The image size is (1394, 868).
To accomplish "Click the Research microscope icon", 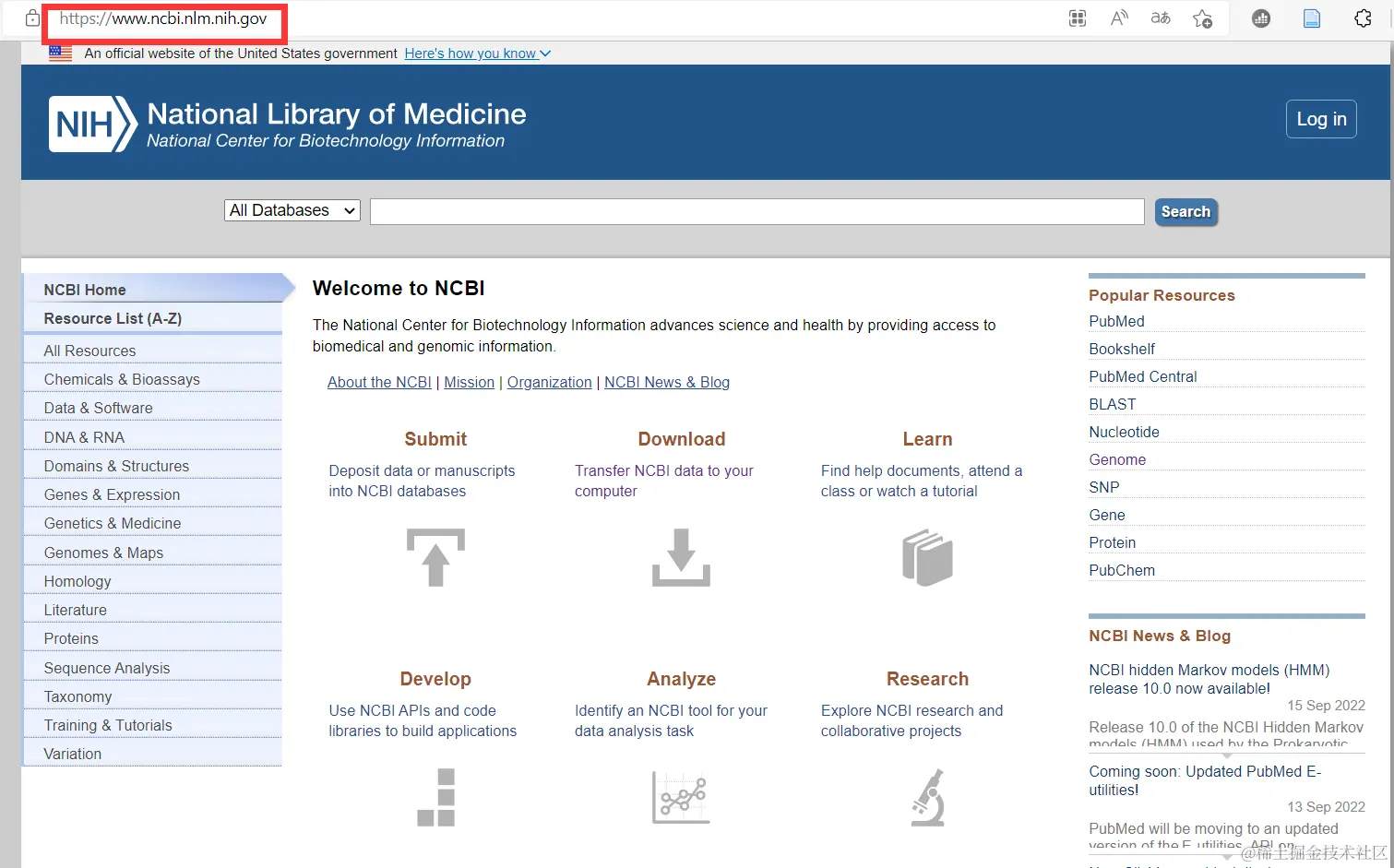I will click(x=928, y=797).
